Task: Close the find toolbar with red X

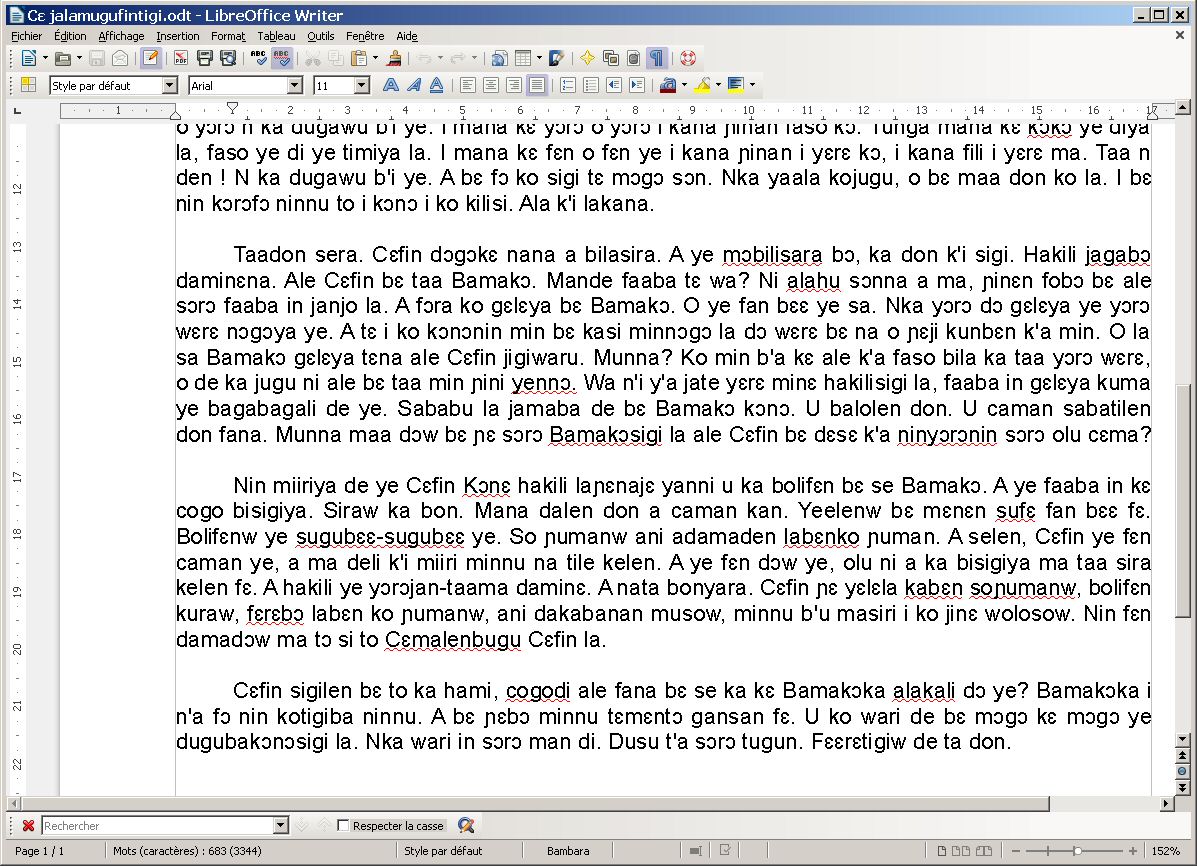Action: click(x=28, y=826)
